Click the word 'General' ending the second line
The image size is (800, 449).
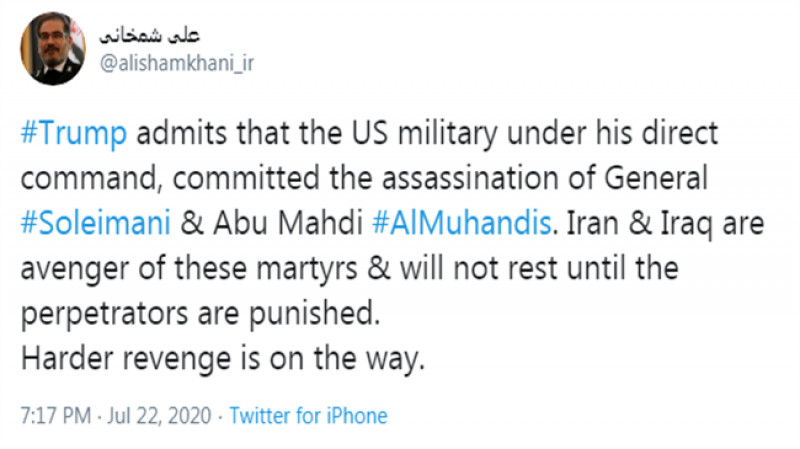(656, 178)
